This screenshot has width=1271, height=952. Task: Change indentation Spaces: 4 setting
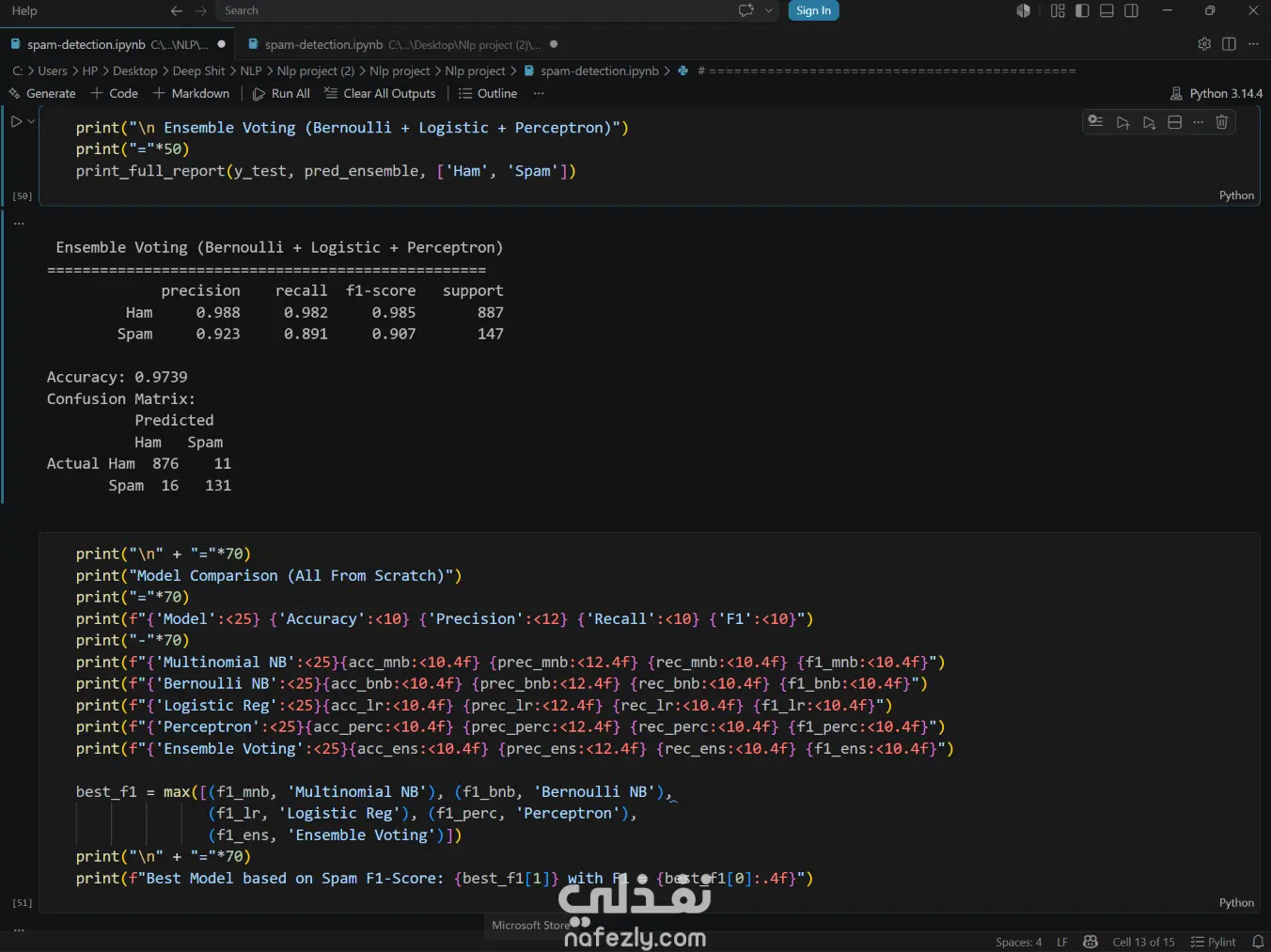click(x=1018, y=942)
